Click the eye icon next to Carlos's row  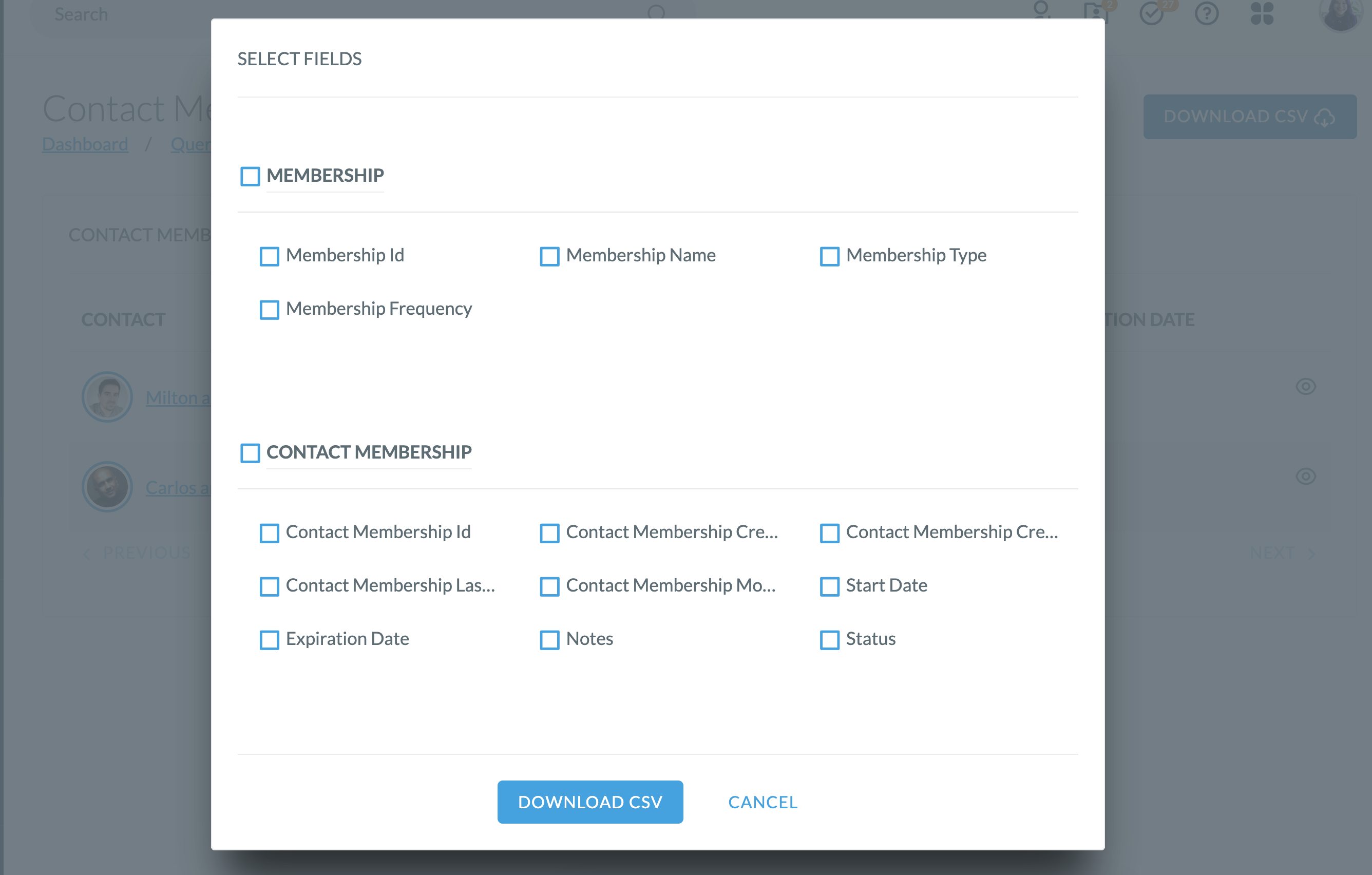point(1305,476)
